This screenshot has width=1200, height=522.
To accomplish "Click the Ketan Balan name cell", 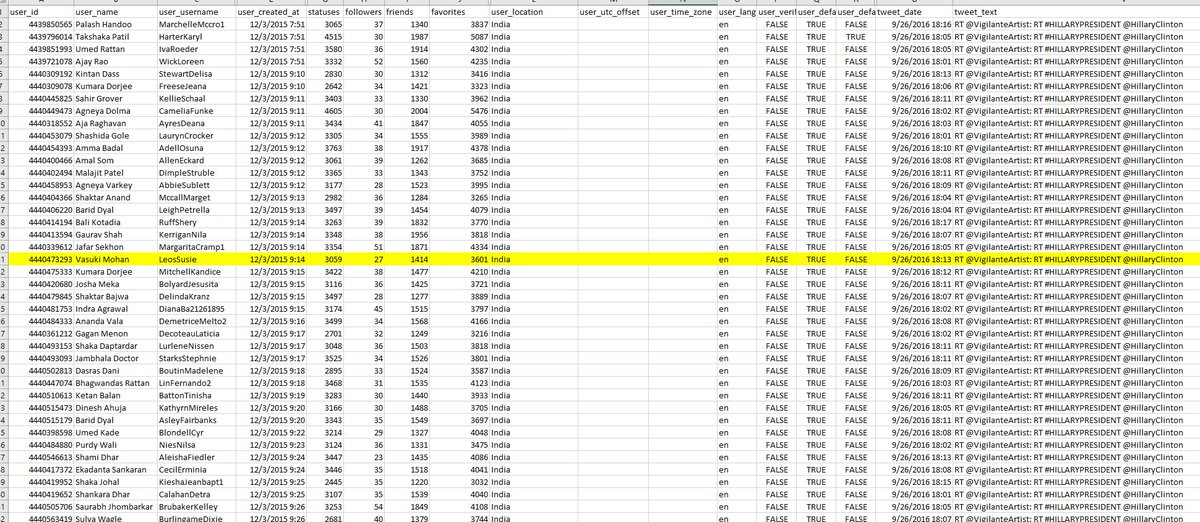I will (115, 395).
